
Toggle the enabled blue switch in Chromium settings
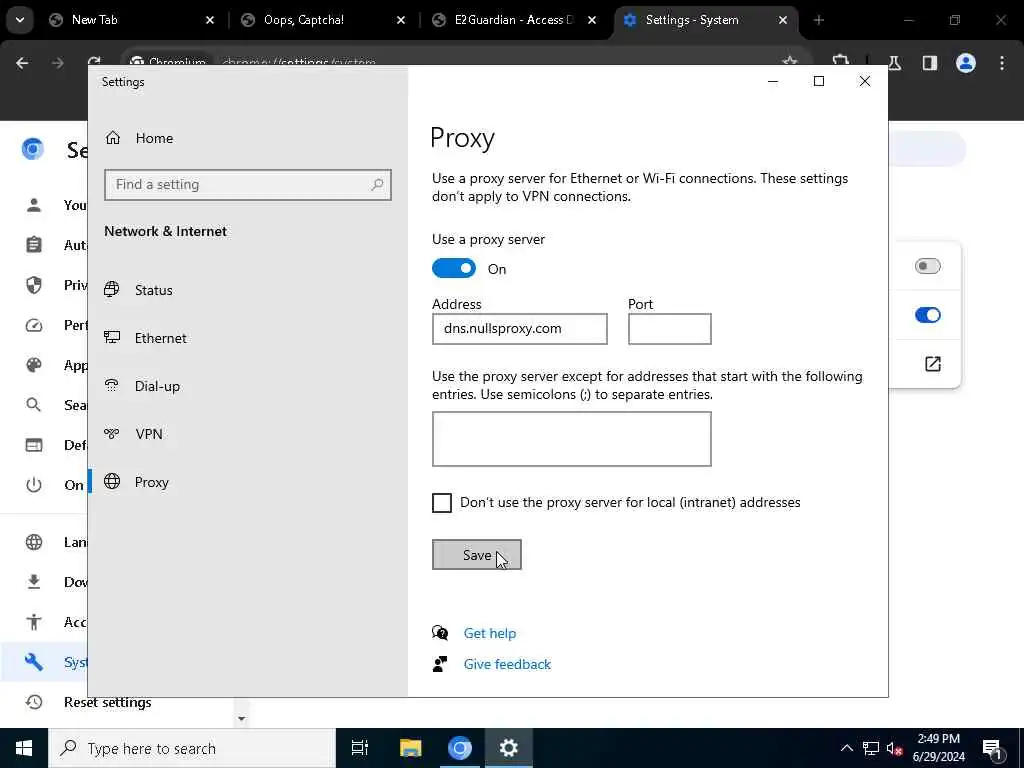point(927,315)
